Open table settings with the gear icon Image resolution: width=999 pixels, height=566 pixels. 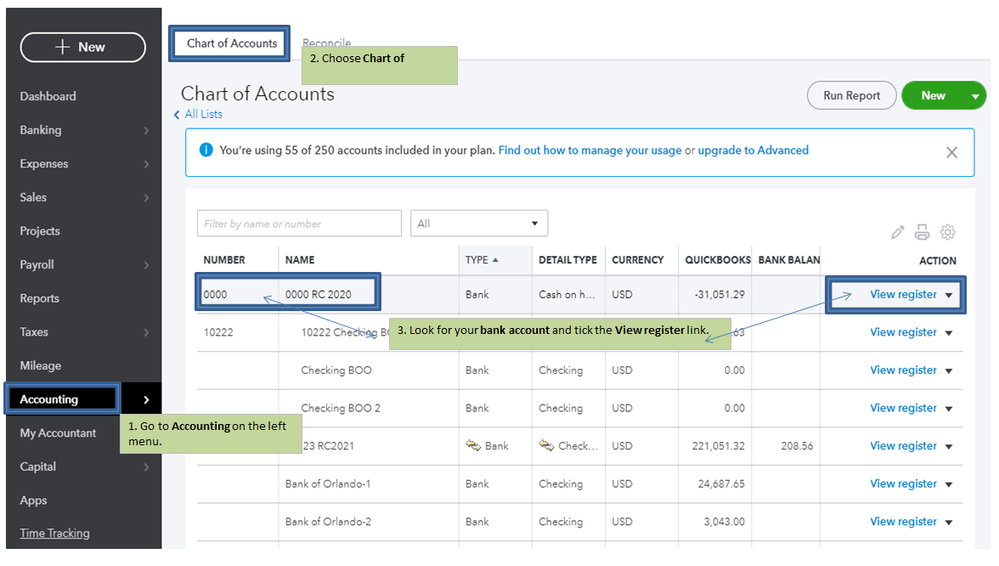(948, 232)
